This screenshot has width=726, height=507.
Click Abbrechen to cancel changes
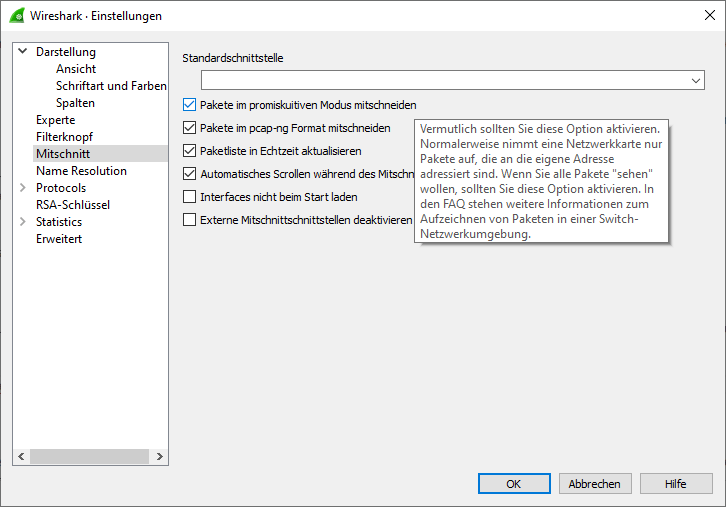coord(595,484)
